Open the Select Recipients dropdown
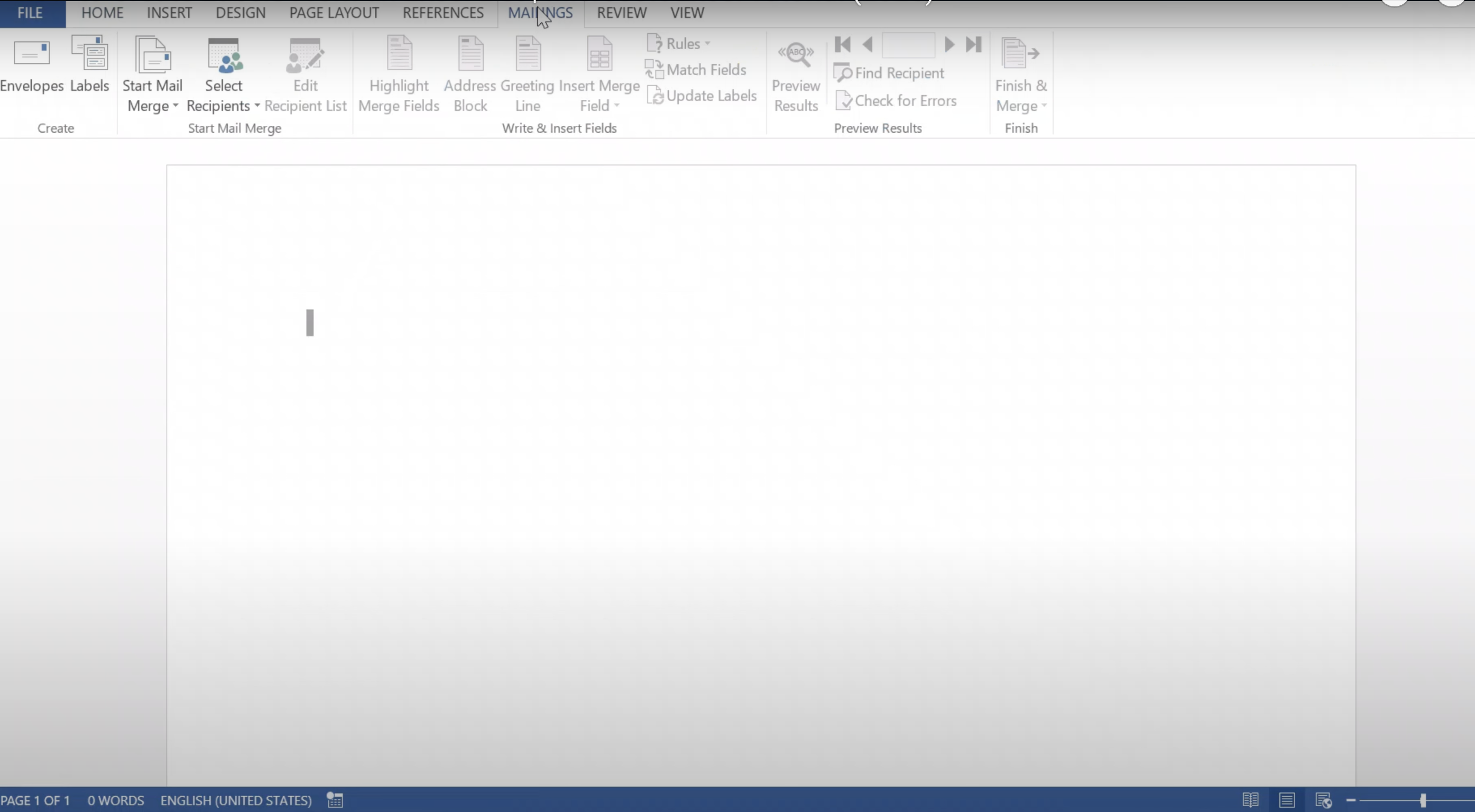Viewport: 1475px width, 812px height. click(x=223, y=96)
